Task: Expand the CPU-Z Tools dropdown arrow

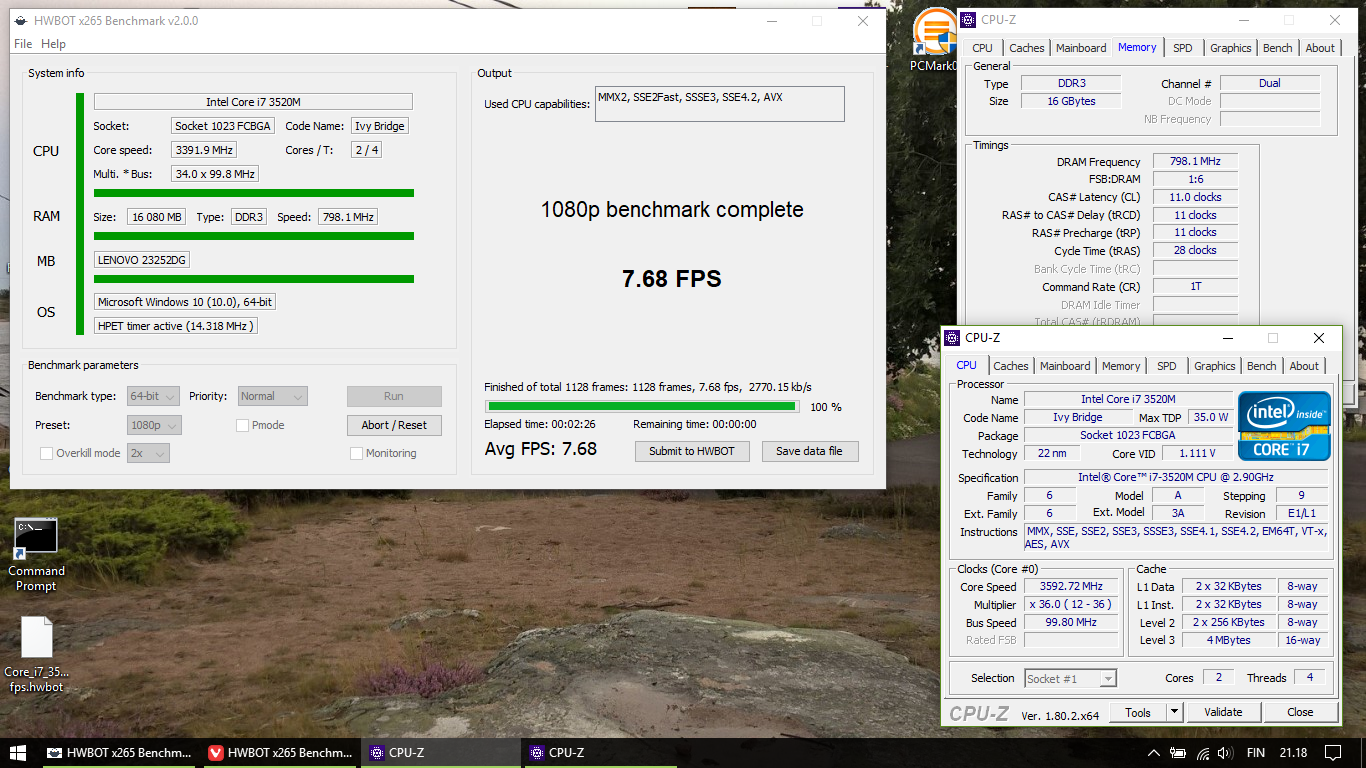Action: pyautogui.click(x=1175, y=712)
